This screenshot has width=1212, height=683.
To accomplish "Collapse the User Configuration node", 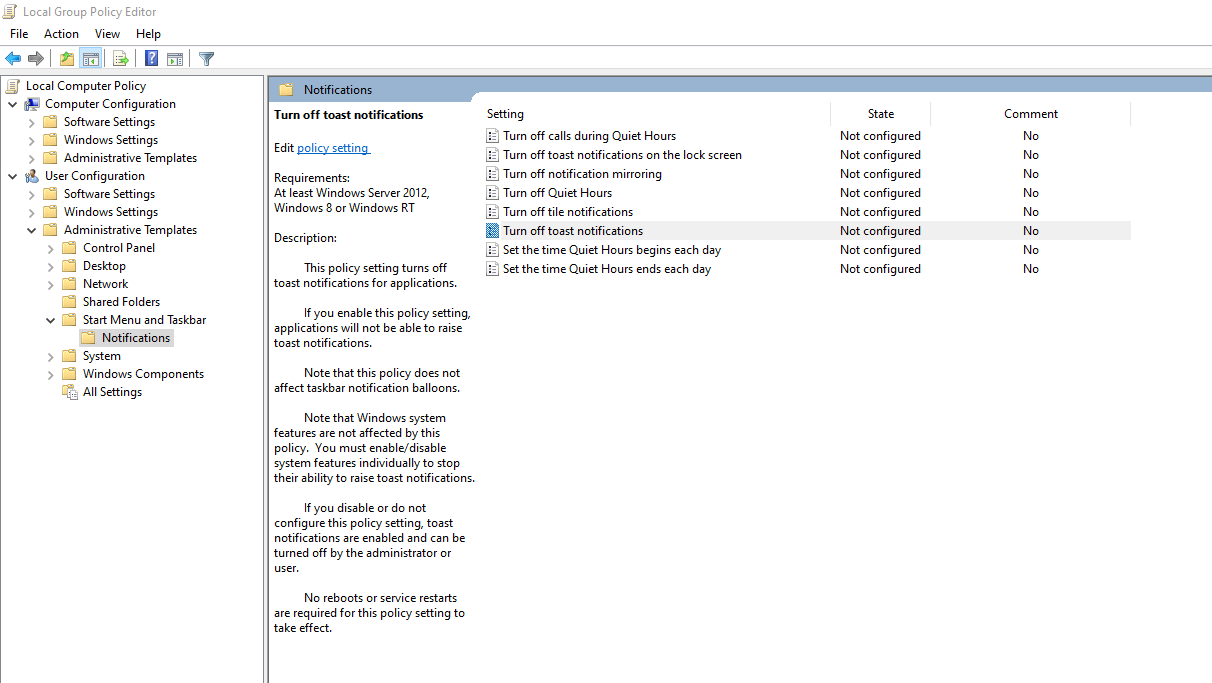I will click(x=12, y=176).
